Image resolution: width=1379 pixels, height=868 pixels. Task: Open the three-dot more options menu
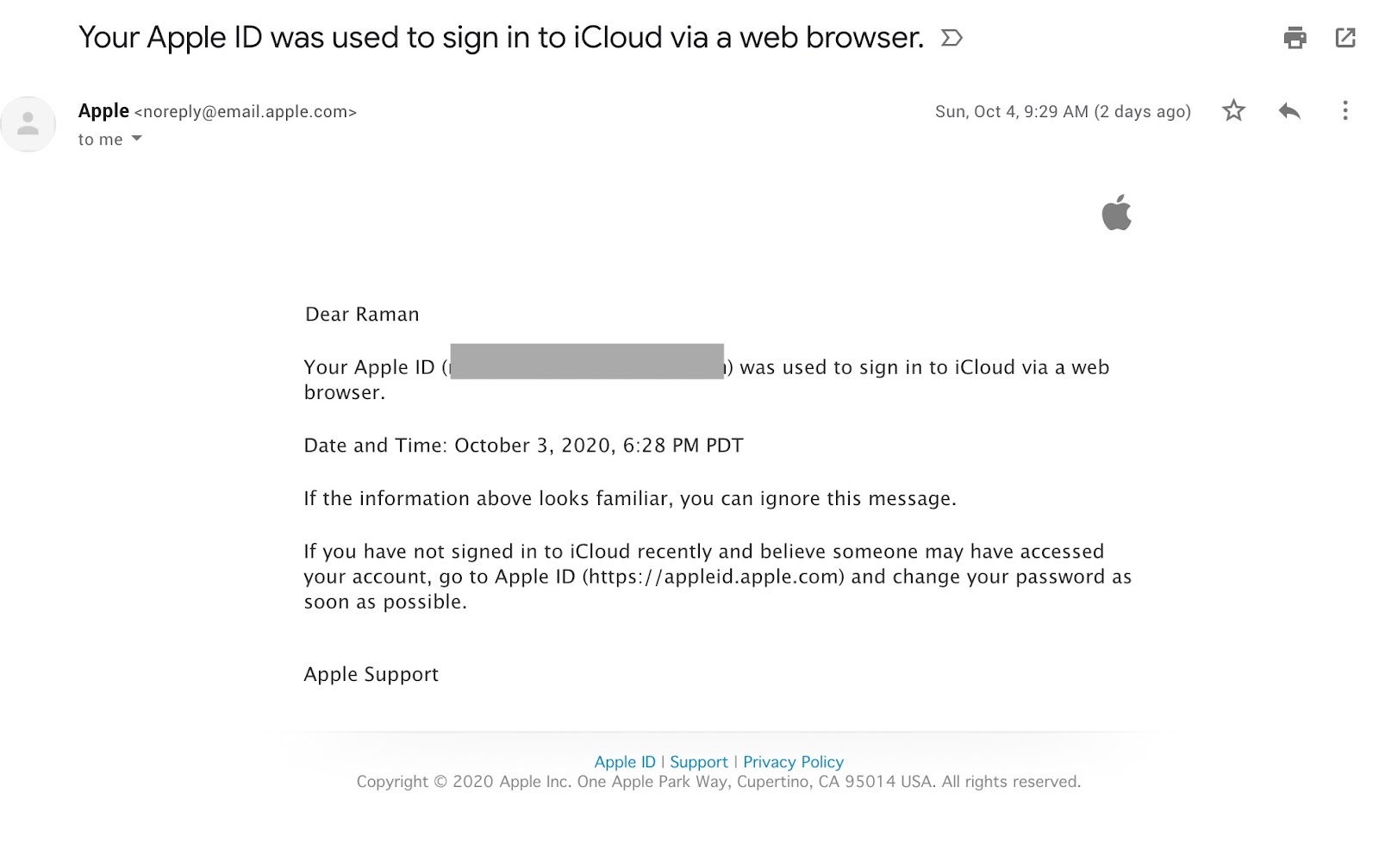(1345, 110)
